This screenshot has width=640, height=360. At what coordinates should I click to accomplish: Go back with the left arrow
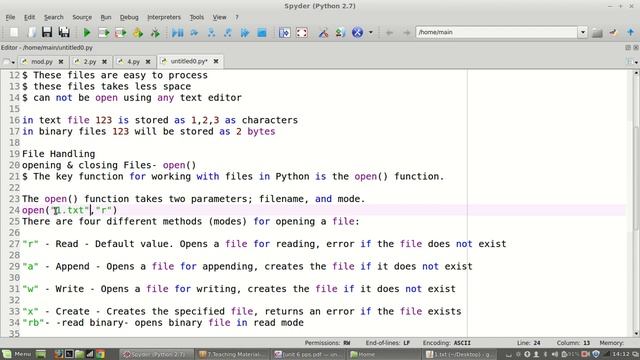[x=389, y=33]
